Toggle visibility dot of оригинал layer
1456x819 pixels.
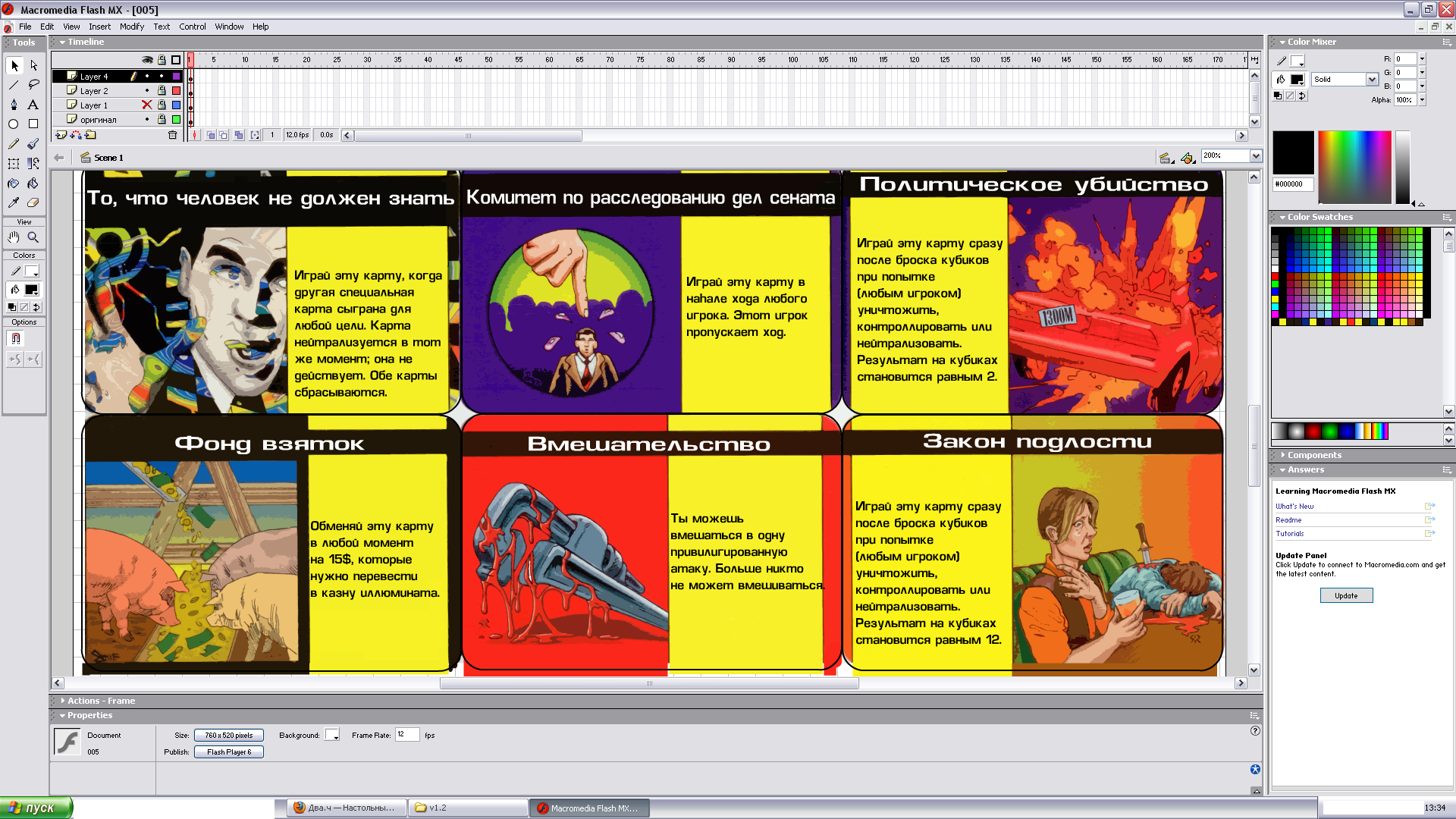tap(147, 120)
